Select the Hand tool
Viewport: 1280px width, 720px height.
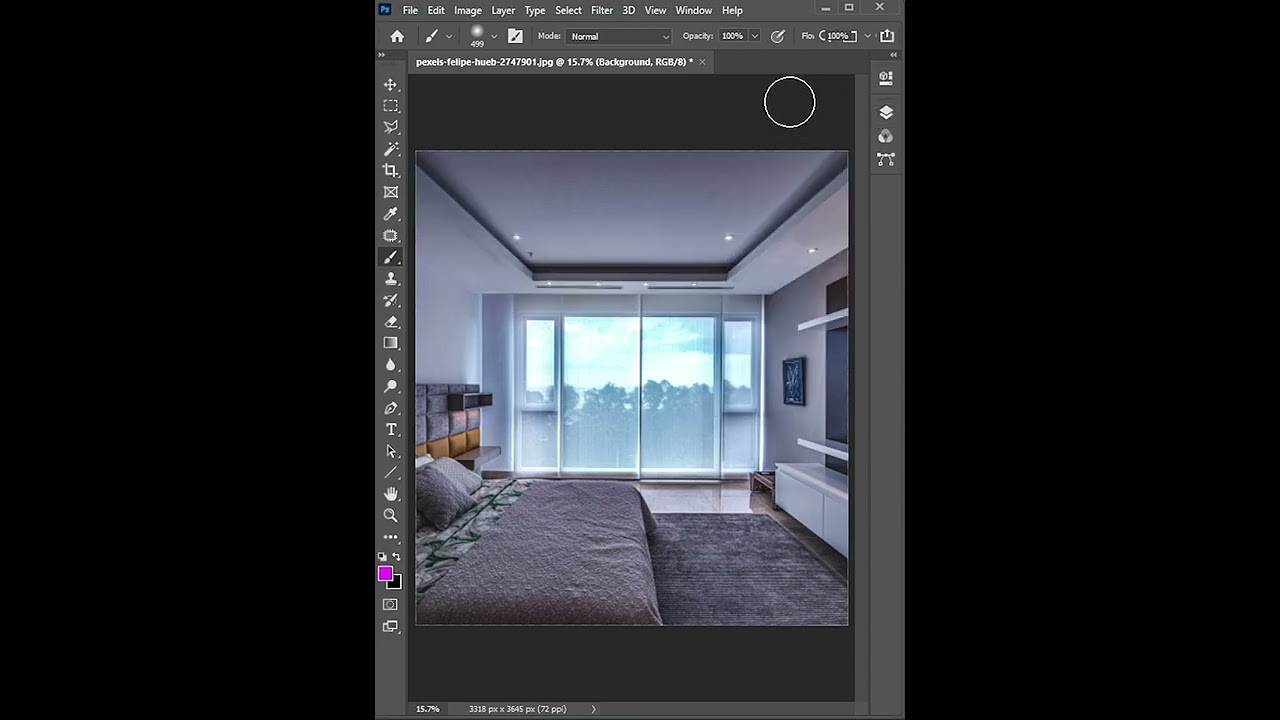[x=391, y=494]
